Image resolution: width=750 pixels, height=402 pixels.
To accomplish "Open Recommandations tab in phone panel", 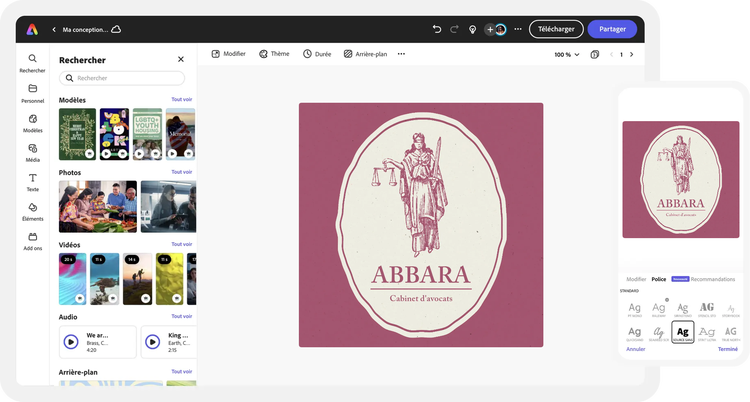I will tap(713, 279).
